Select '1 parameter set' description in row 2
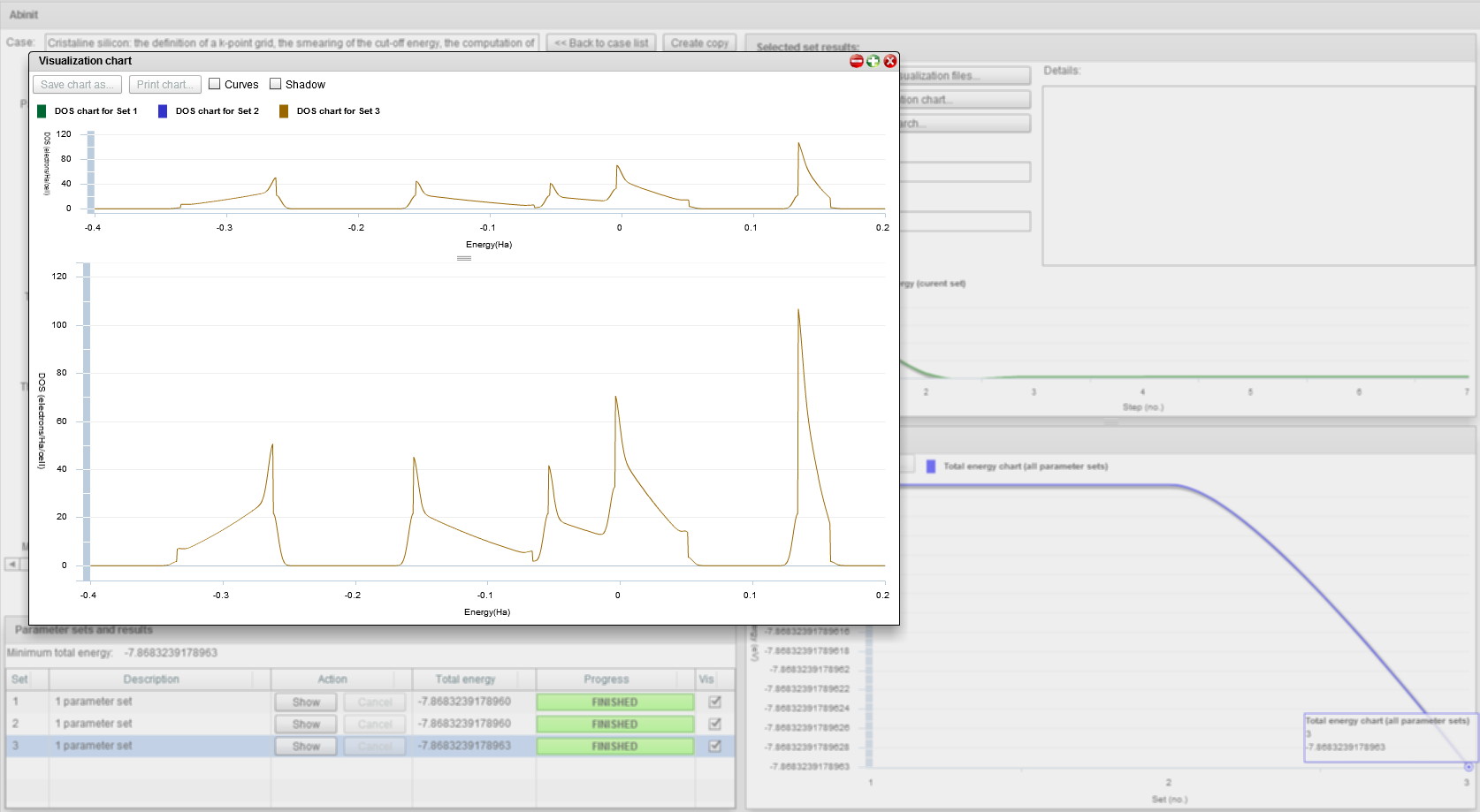1480x812 pixels. point(94,724)
